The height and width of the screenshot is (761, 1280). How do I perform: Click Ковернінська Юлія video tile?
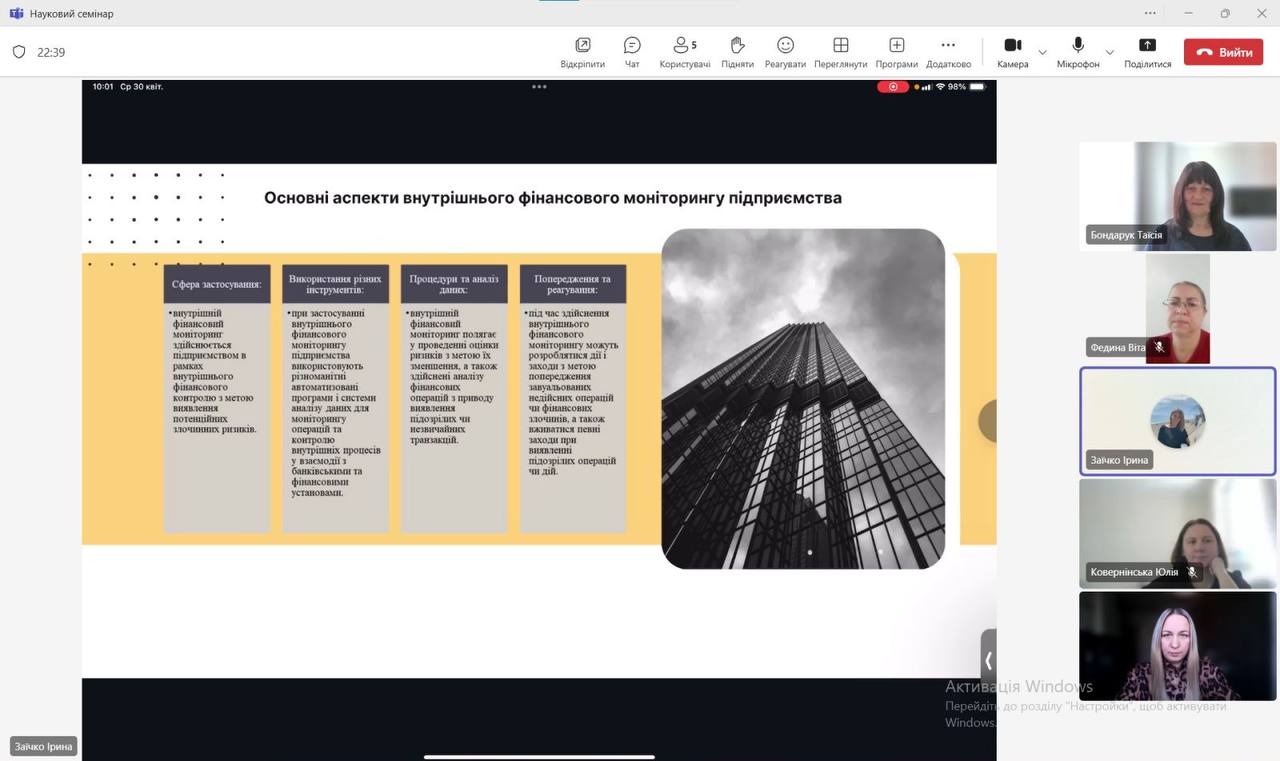tap(1177, 534)
